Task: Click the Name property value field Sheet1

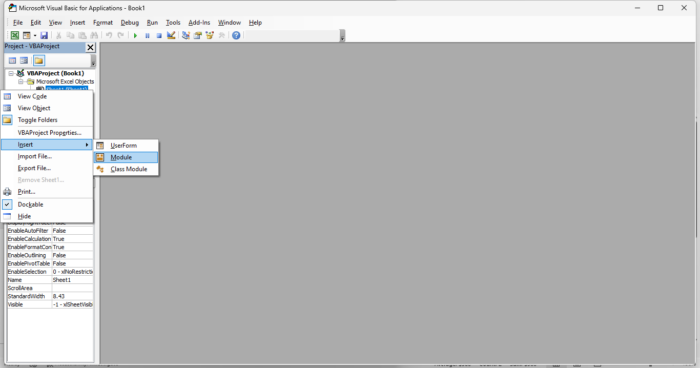Action: 72,280
